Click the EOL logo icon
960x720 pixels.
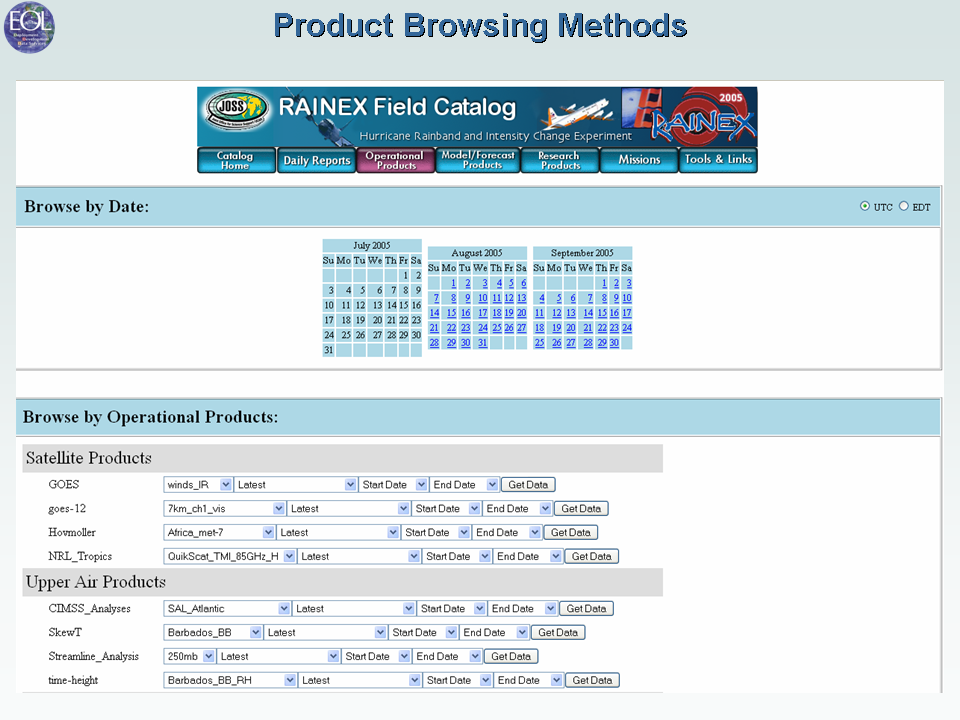coord(29,27)
